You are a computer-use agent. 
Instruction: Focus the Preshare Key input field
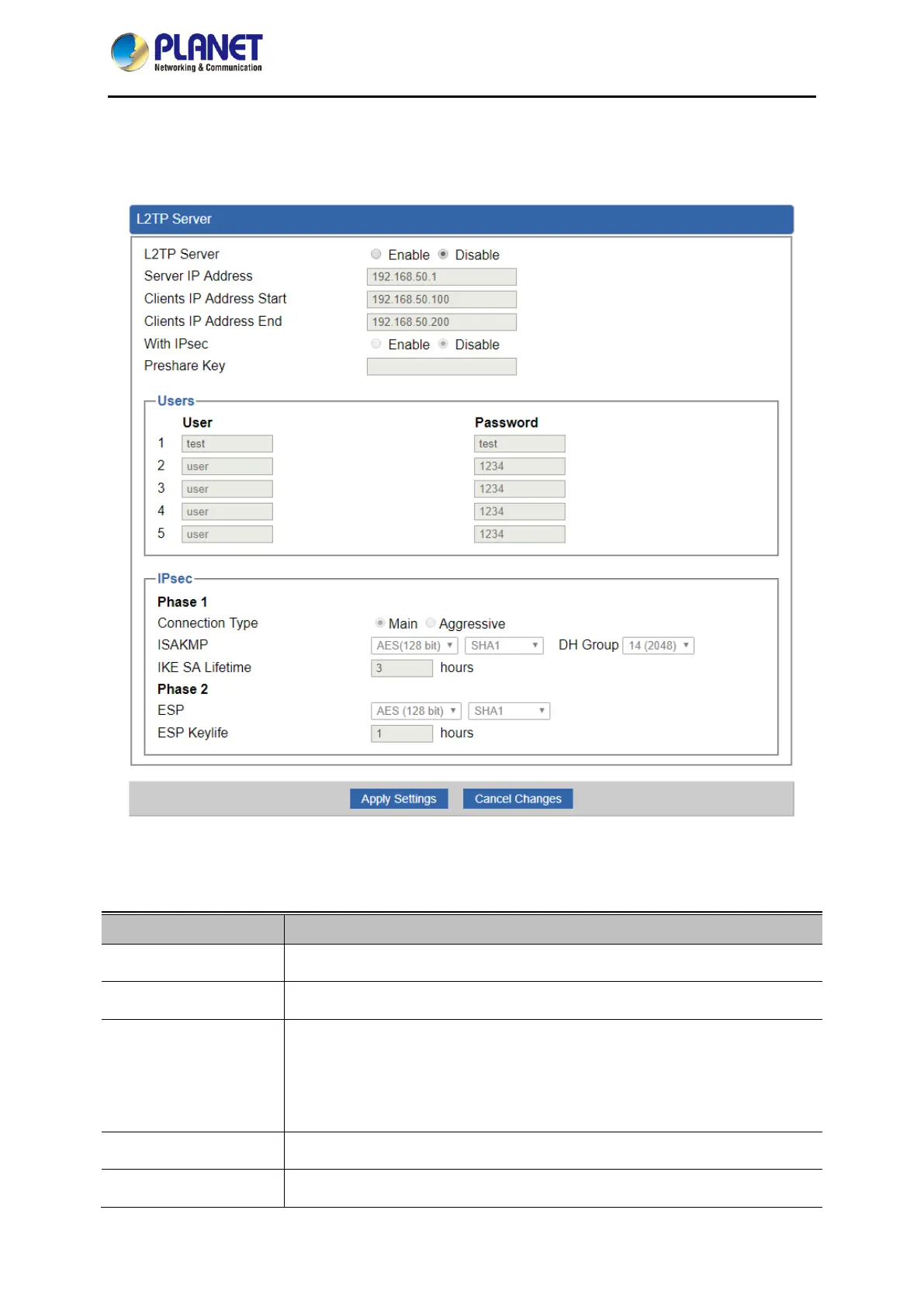tap(441, 366)
